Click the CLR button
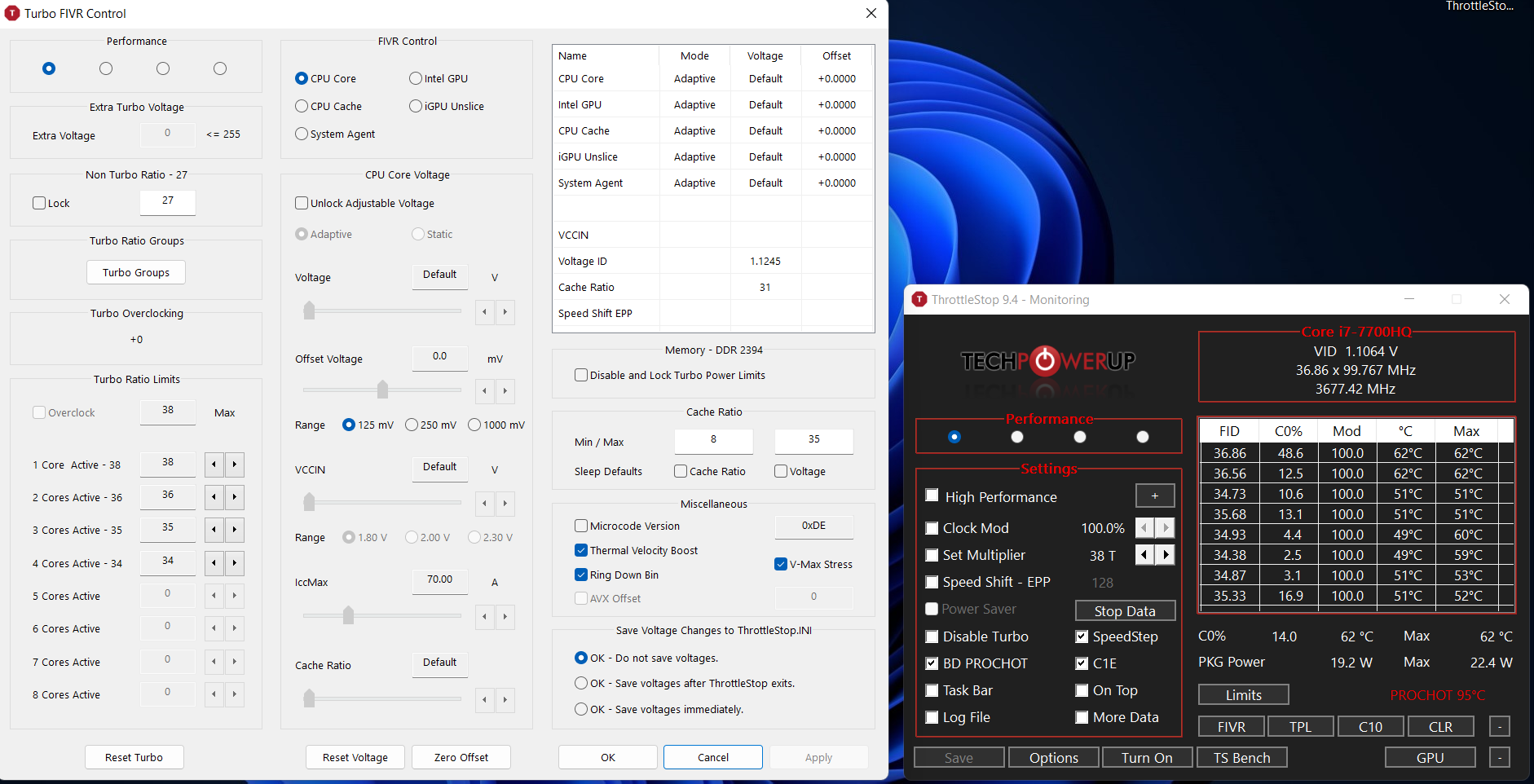Viewport: 1534px width, 784px height. click(1441, 726)
